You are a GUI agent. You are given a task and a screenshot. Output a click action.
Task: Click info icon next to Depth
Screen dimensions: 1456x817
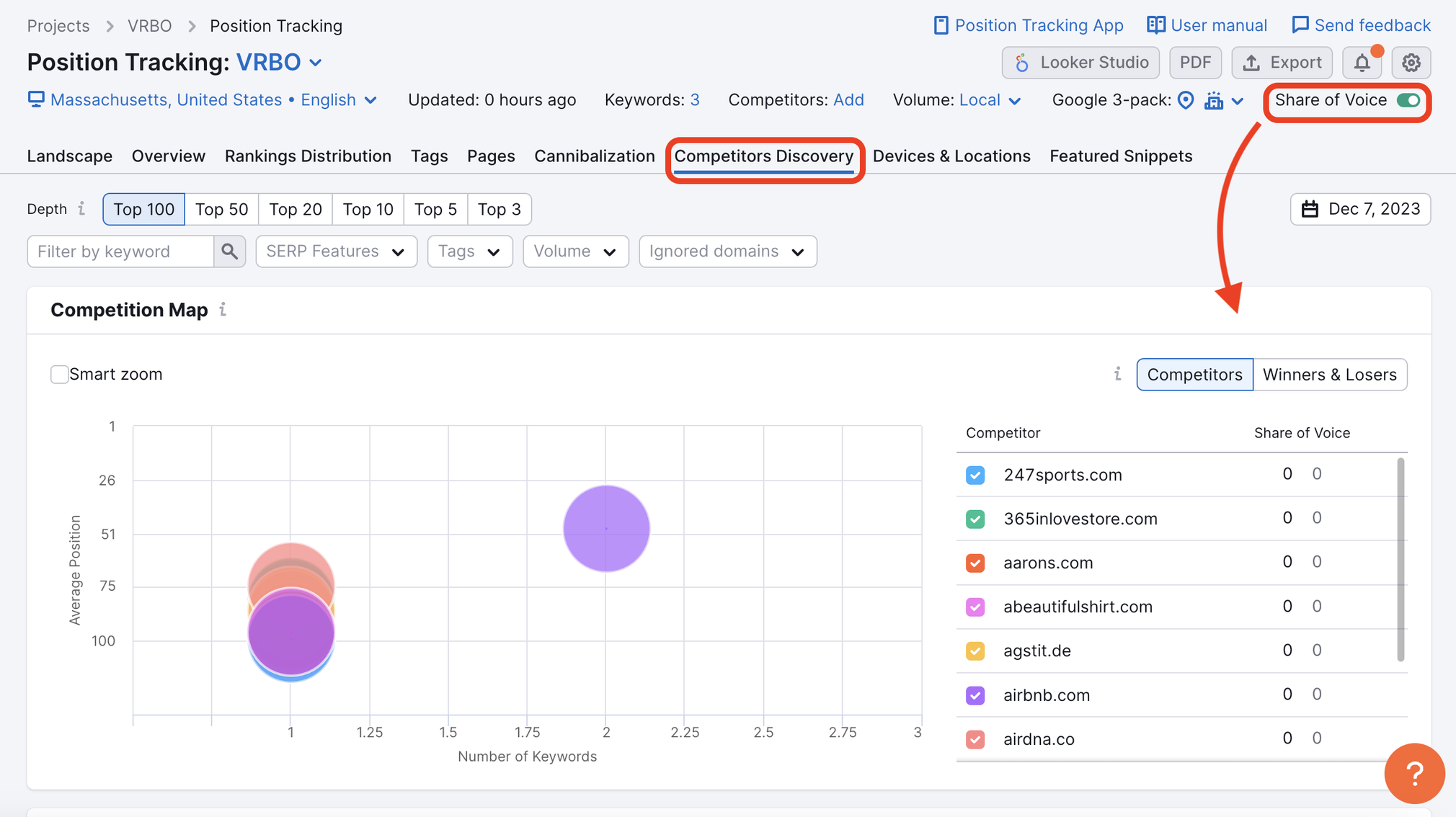click(81, 209)
